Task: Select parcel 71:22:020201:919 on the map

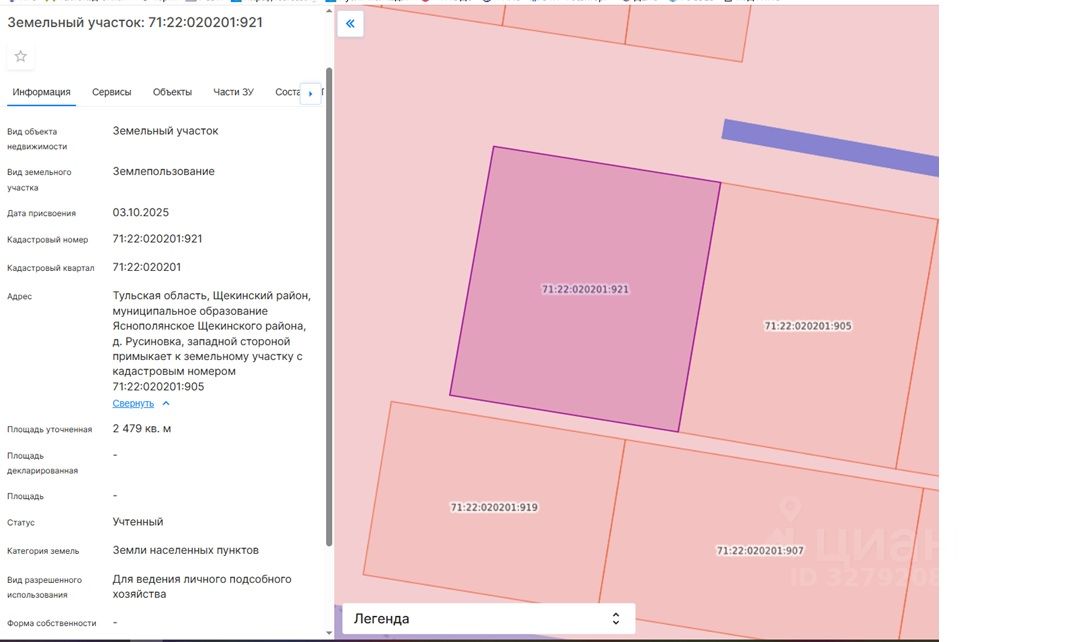Action: click(x=494, y=507)
